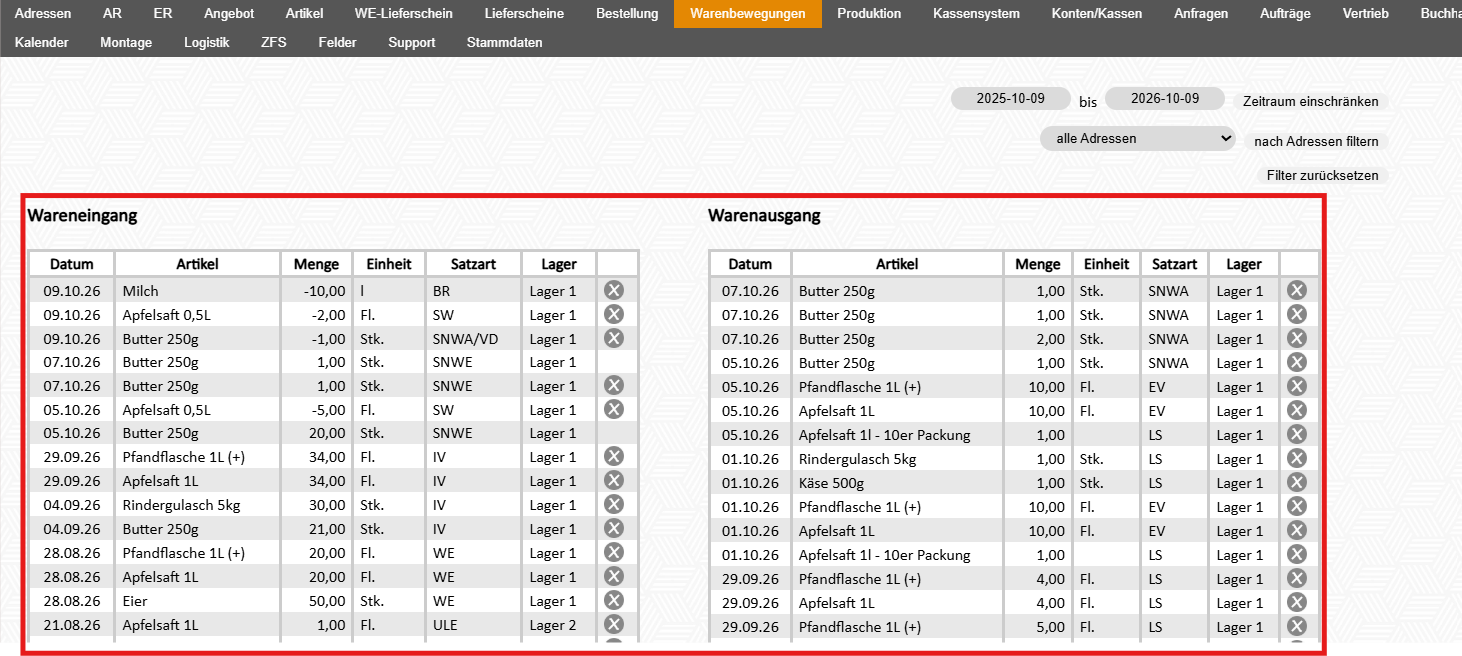Remove the 28.08.26 Apfelsaft 1L Wareneingang row
The width and height of the screenshot is (1462, 656).
(x=614, y=577)
